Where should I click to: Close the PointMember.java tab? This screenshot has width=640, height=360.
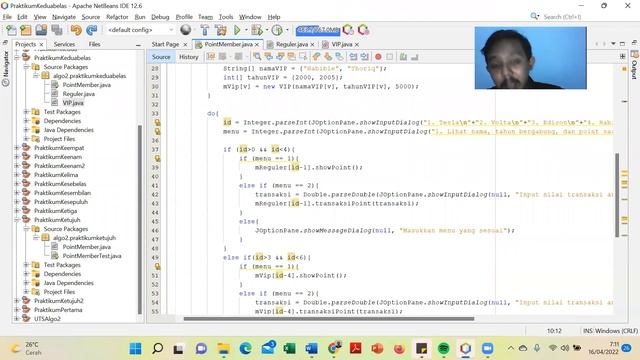pyautogui.click(x=257, y=44)
